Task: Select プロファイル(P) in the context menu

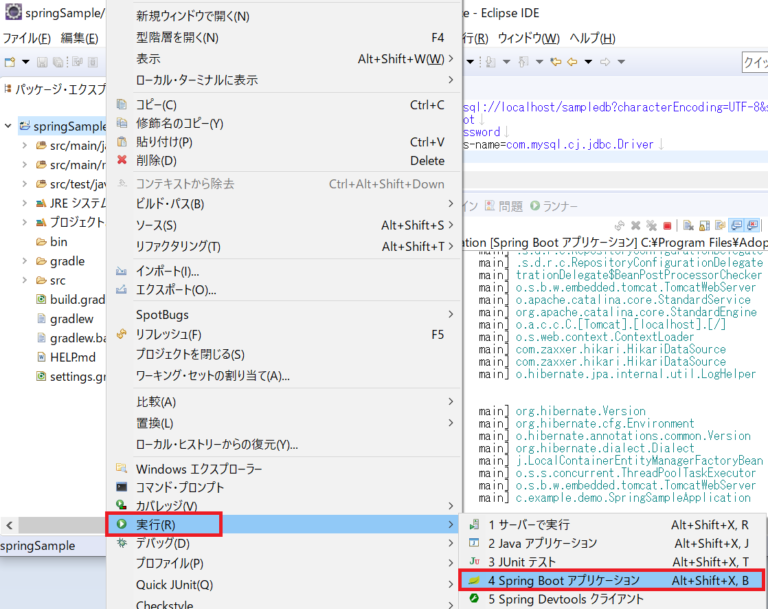Action: [x=284, y=563]
